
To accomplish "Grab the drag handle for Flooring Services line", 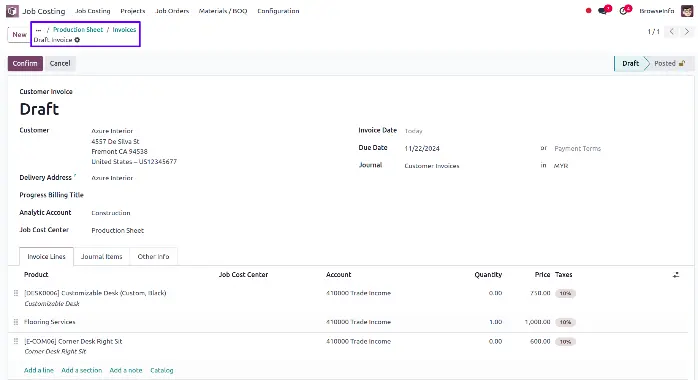I will pyautogui.click(x=16, y=322).
